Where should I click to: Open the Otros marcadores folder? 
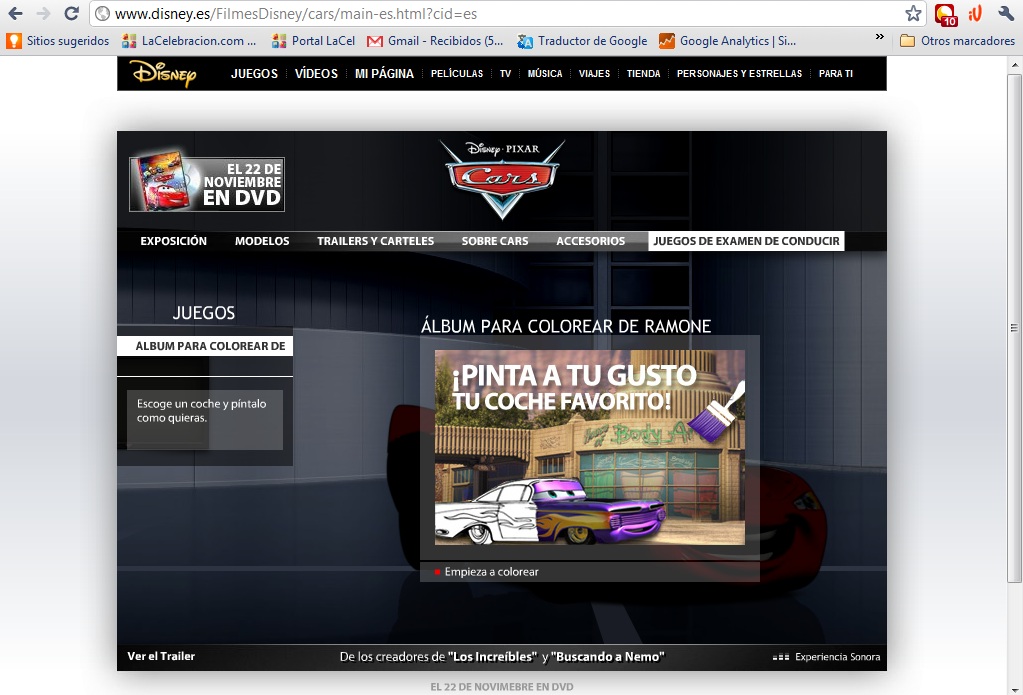[957, 40]
